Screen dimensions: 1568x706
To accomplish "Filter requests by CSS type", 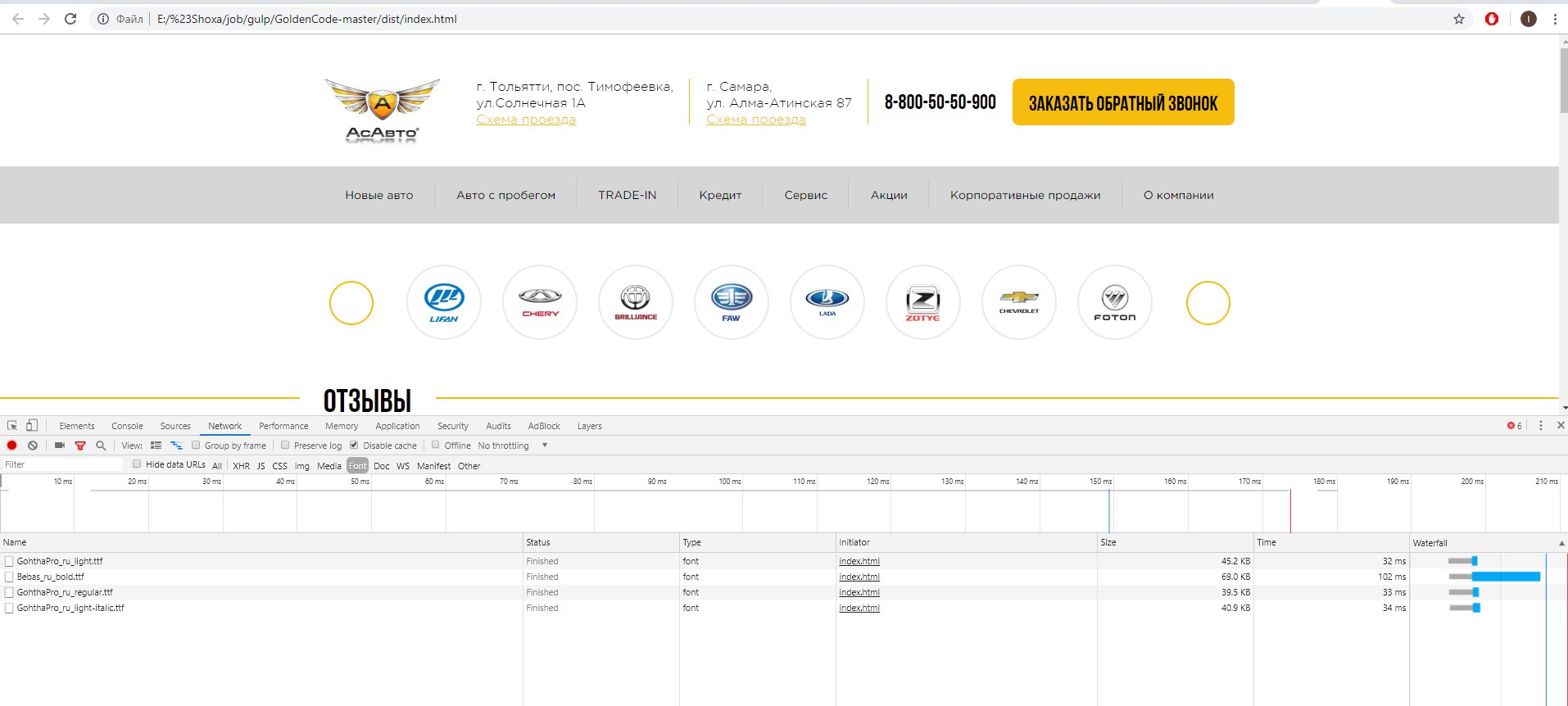I will coord(279,466).
